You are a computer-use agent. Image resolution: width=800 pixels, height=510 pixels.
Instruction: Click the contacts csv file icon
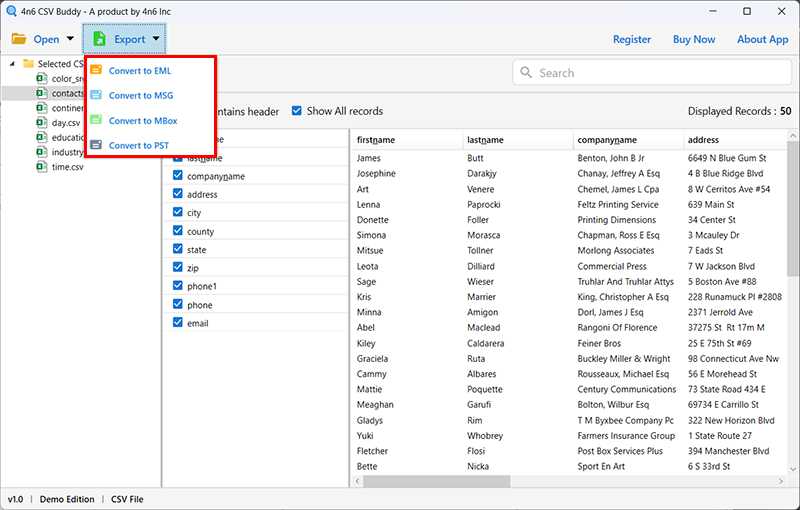point(42,93)
